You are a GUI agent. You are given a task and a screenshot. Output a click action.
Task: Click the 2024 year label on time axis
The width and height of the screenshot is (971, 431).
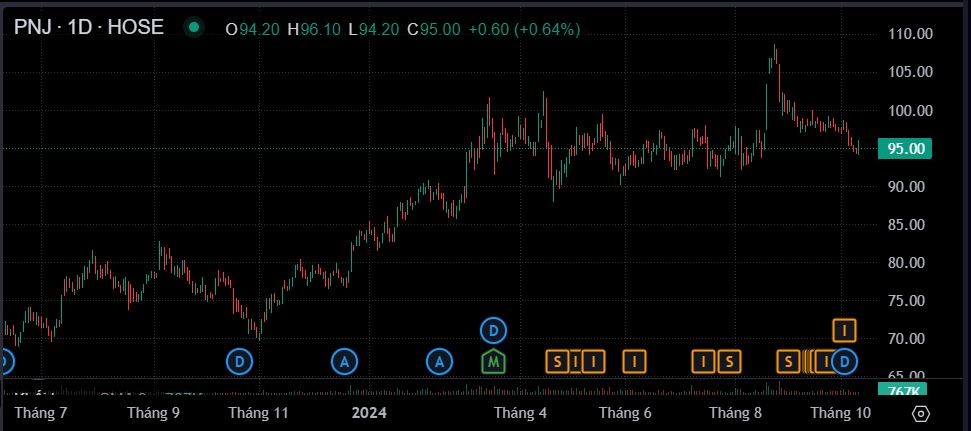tap(370, 412)
